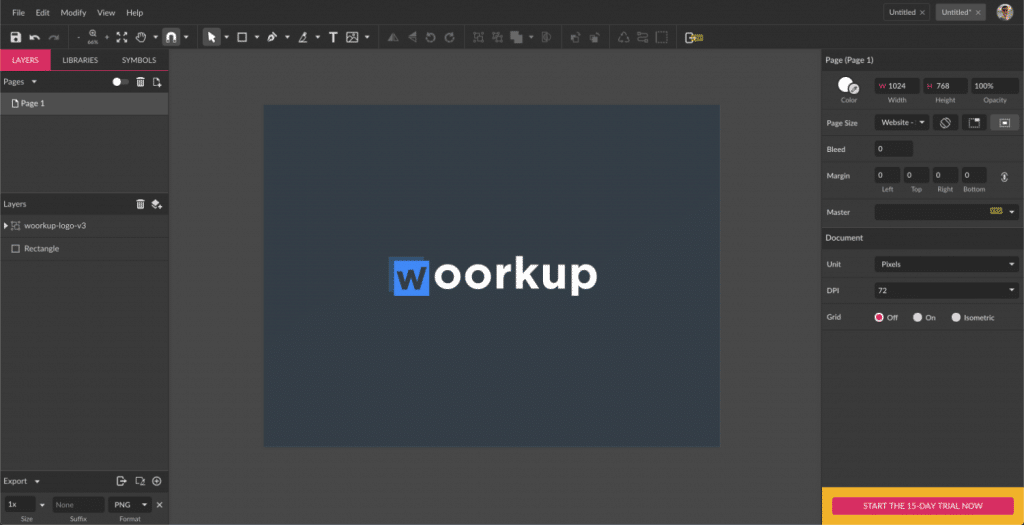Select the Text tool
This screenshot has width=1024, height=525.
[333, 37]
